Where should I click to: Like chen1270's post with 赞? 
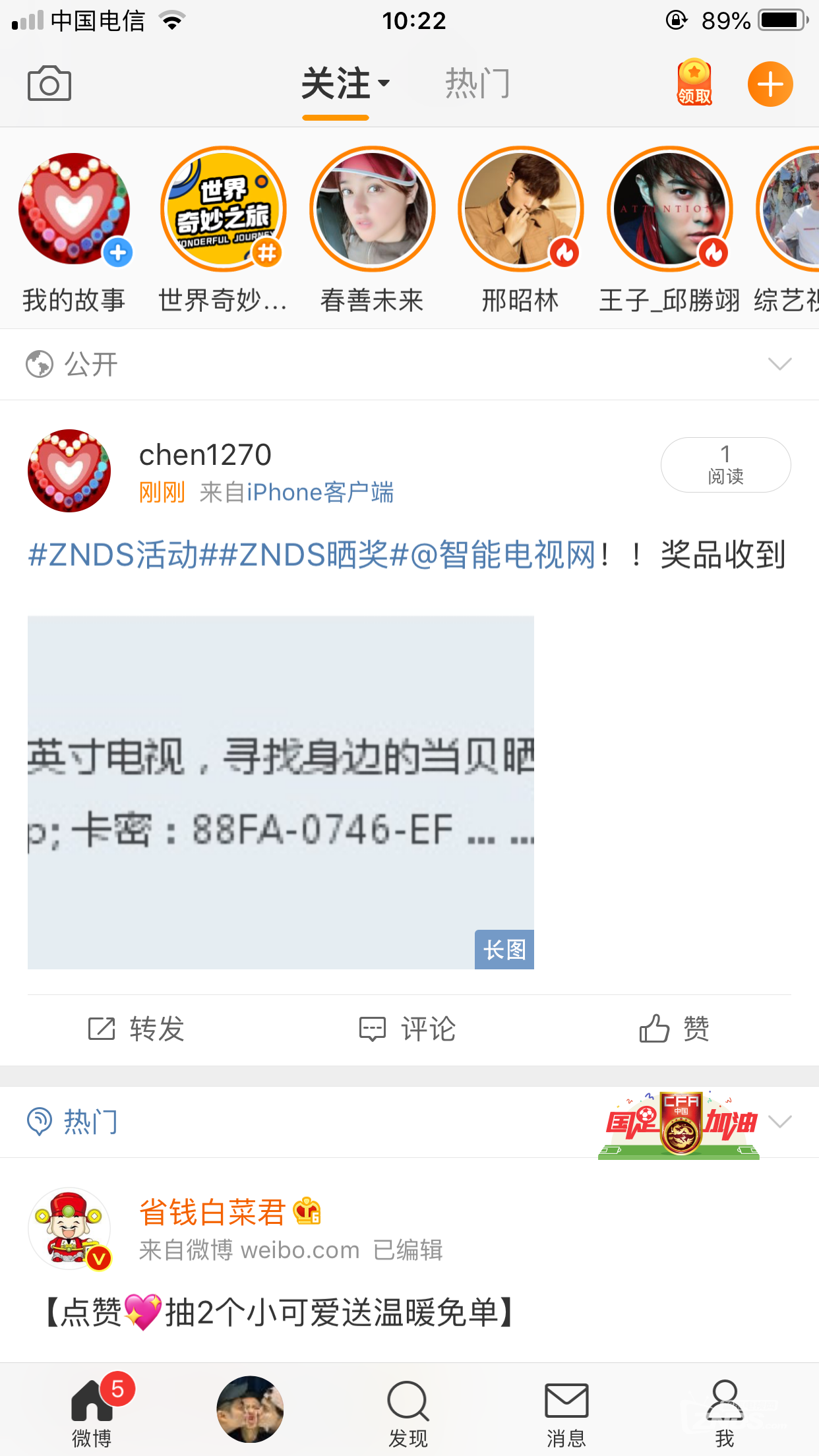pos(674,1029)
